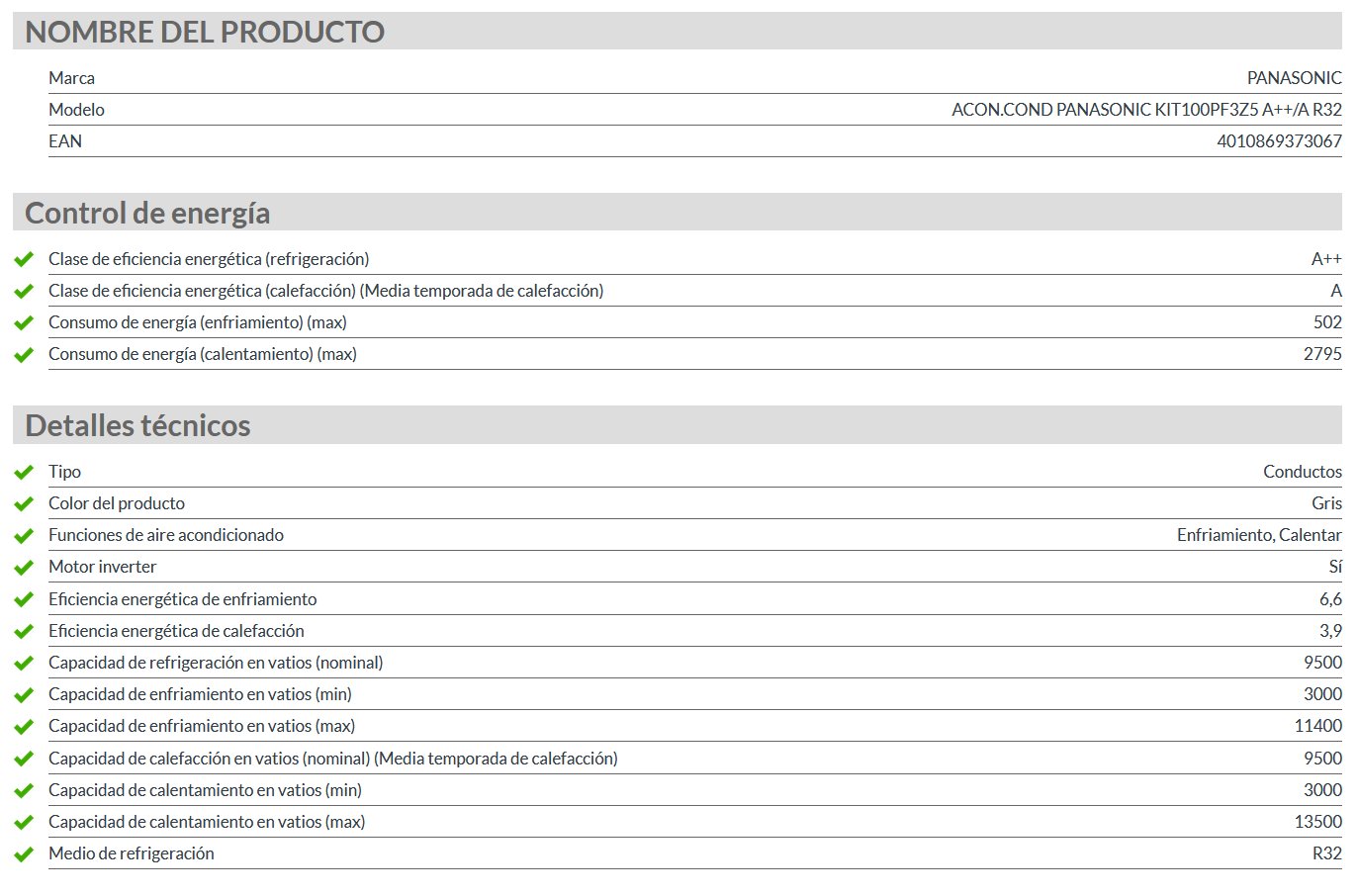Click the EAN label
The image size is (1358, 896).
pos(65,141)
